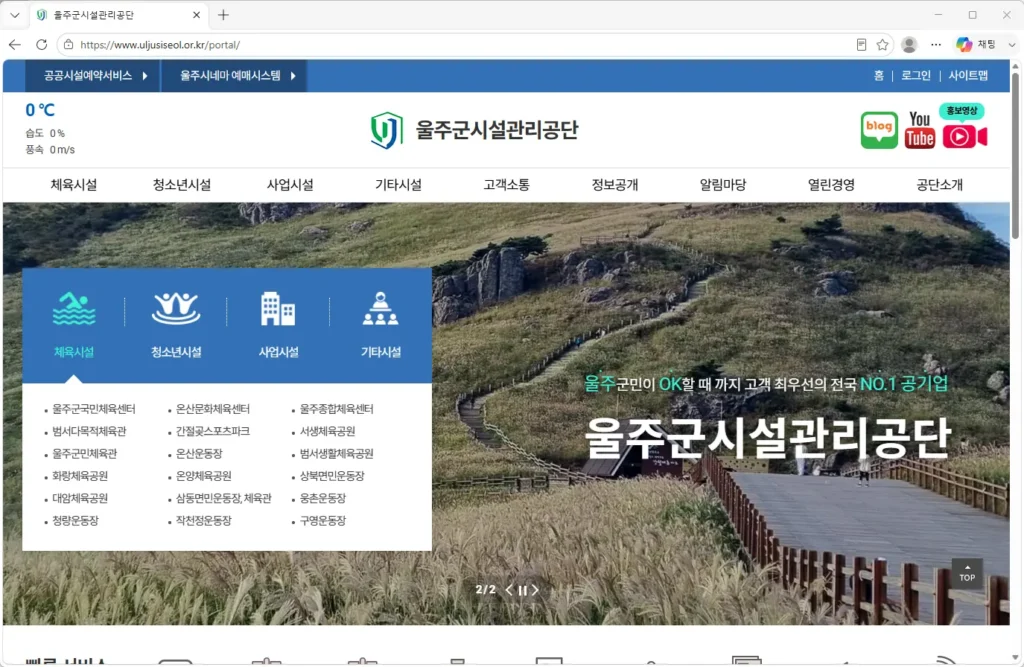The image size is (1024, 667).
Task: Open the 사이트맵 link
Action: pos(968,76)
